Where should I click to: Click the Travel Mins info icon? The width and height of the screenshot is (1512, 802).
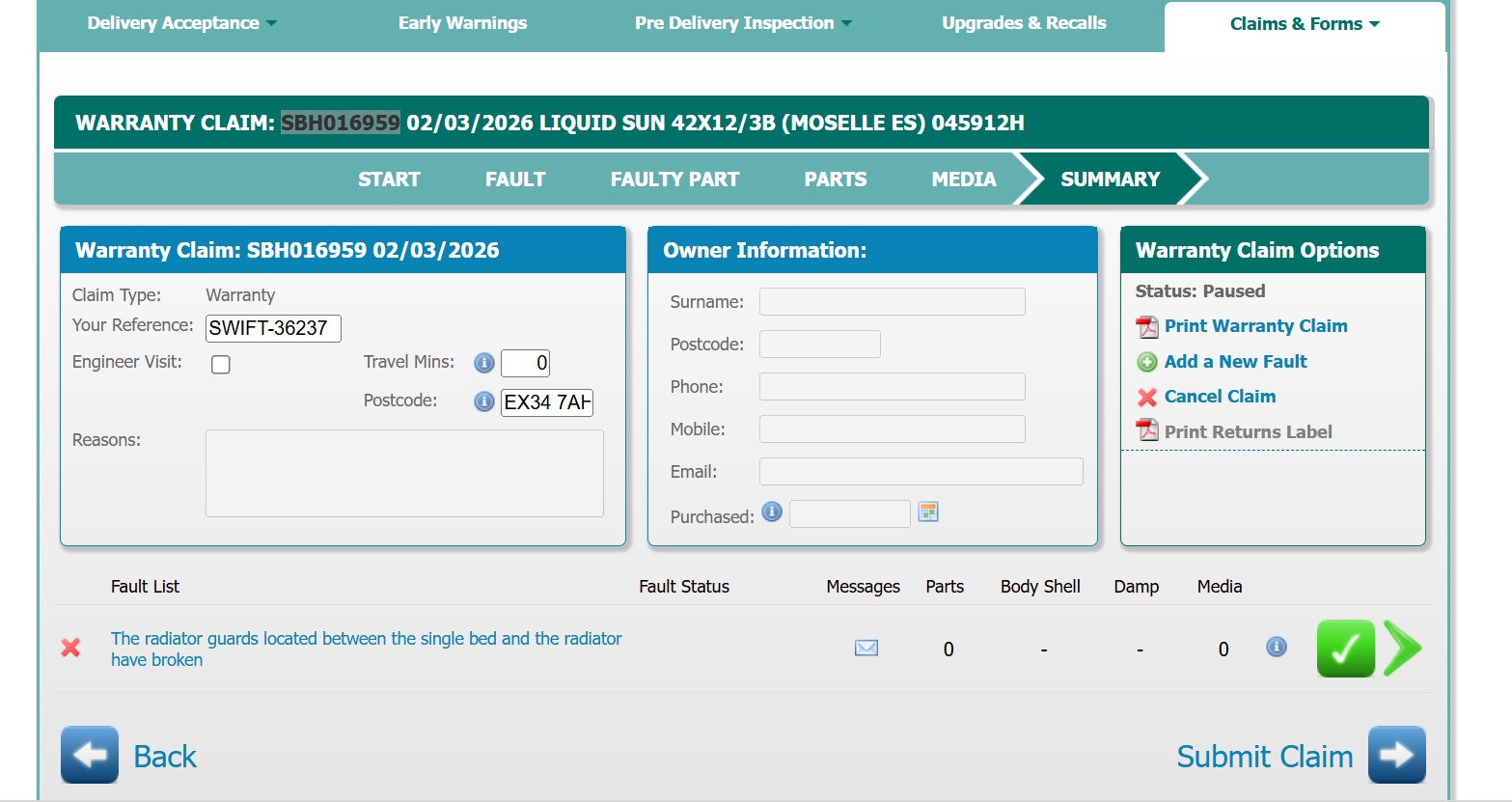[x=484, y=363]
